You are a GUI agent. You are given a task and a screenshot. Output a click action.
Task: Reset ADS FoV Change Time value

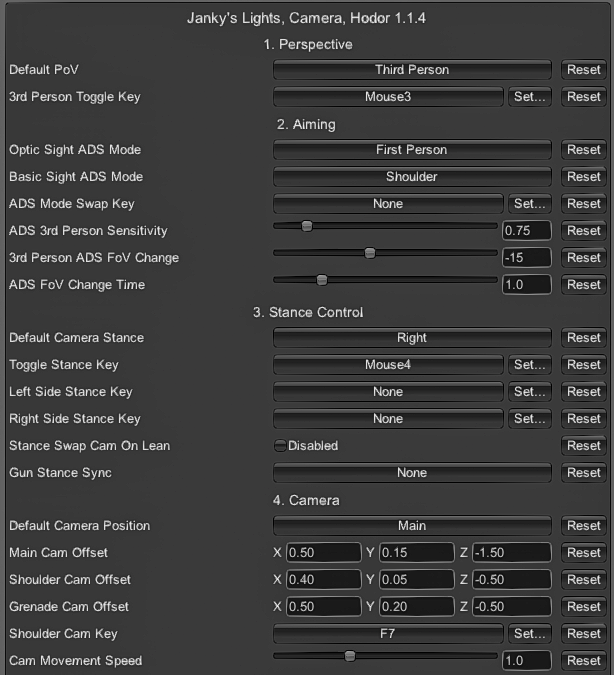coord(583,285)
